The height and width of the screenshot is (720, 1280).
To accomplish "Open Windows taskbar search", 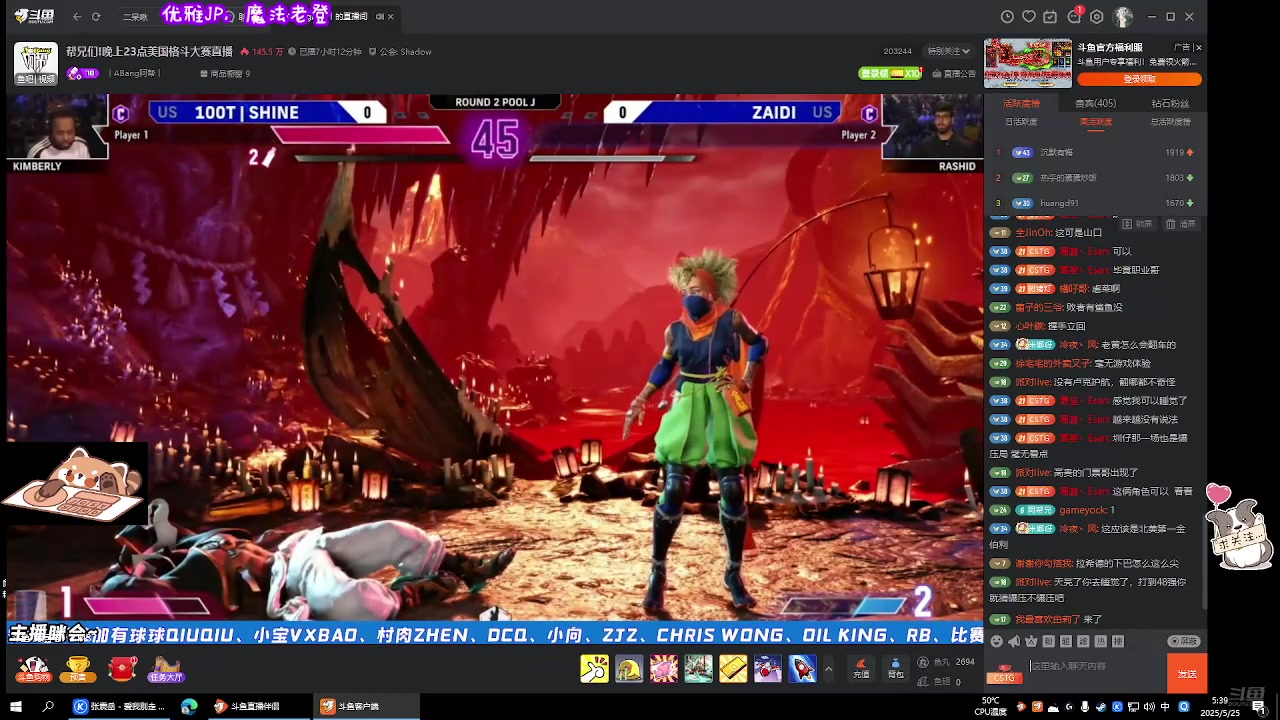I will [x=48, y=706].
